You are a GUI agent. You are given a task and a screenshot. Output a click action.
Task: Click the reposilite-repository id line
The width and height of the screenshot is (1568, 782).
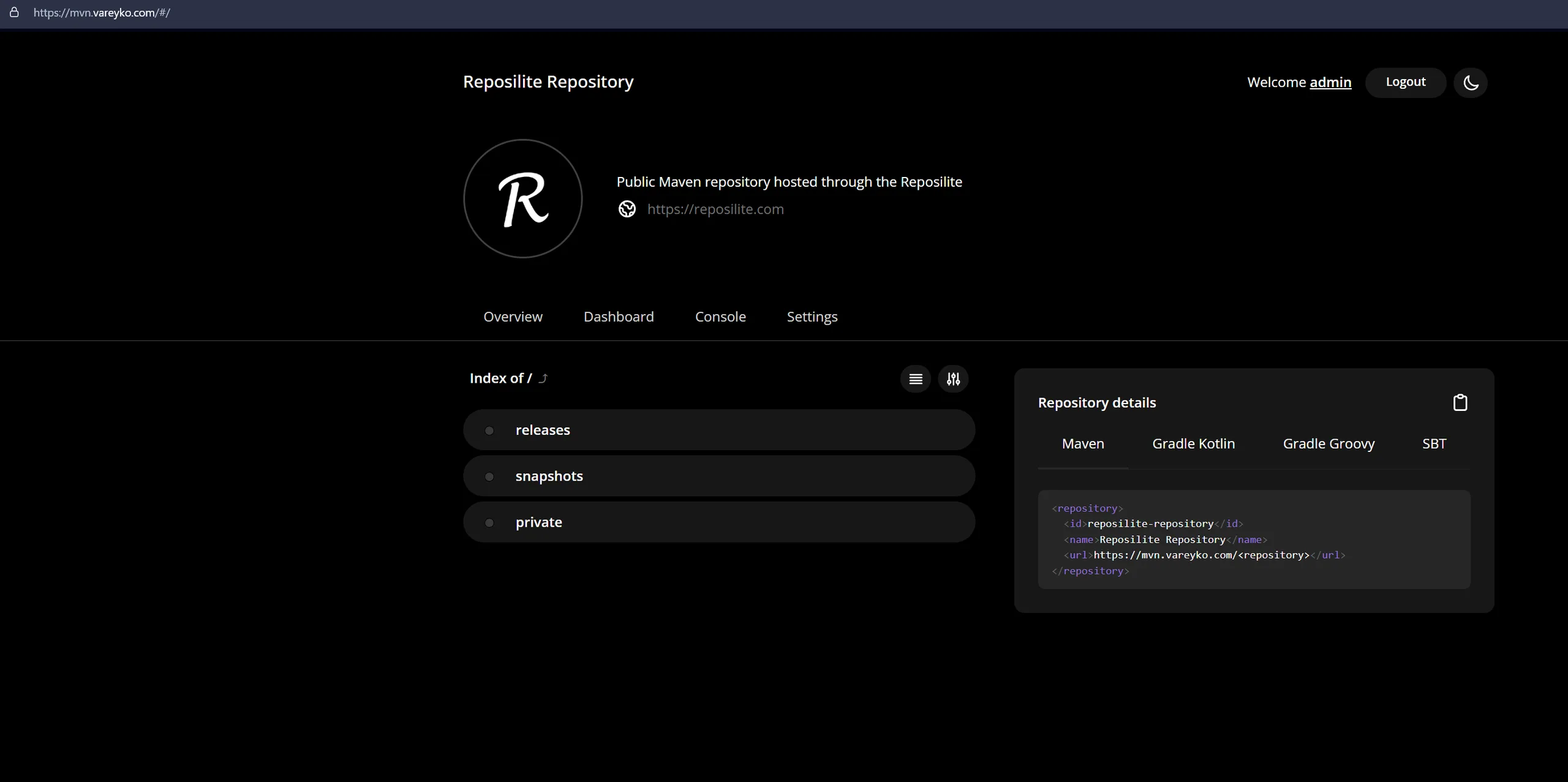pyautogui.click(x=1153, y=524)
